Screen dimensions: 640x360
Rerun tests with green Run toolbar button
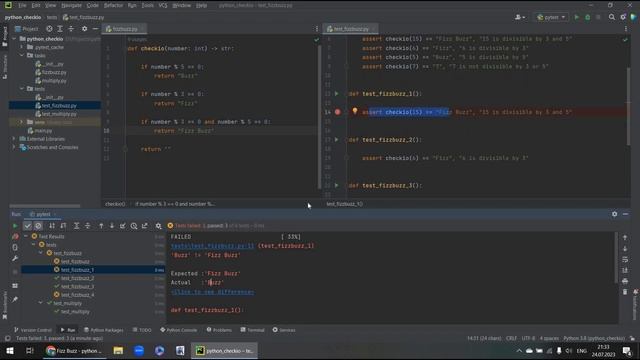point(576,17)
